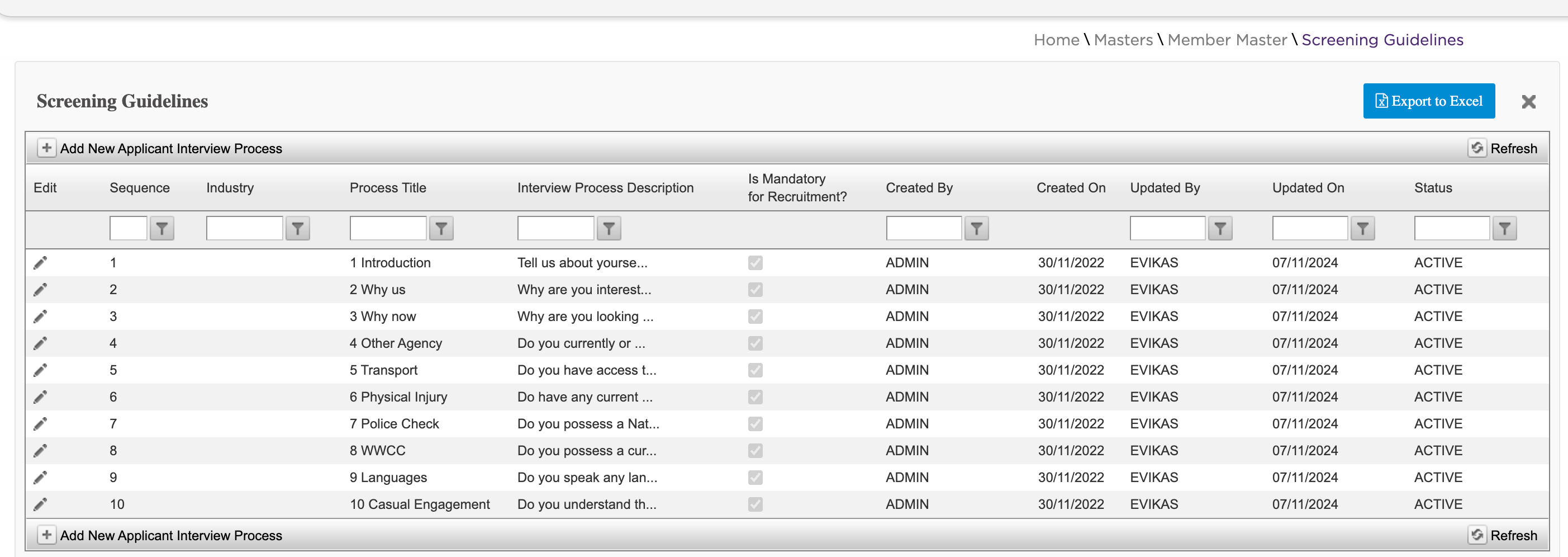Focus the Industry filter text box
This screenshot has height=557, width=1568.
245,229
